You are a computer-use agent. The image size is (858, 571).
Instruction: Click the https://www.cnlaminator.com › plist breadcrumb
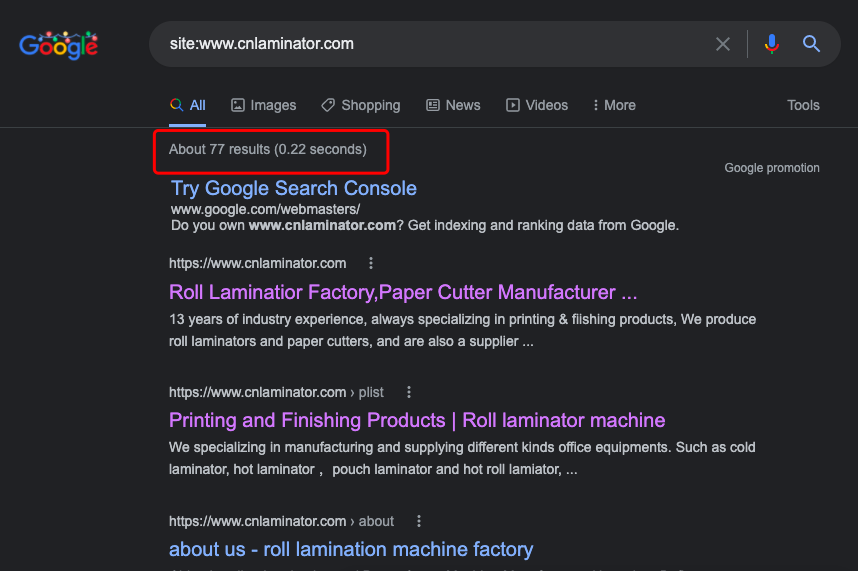[x=276, y=392]
